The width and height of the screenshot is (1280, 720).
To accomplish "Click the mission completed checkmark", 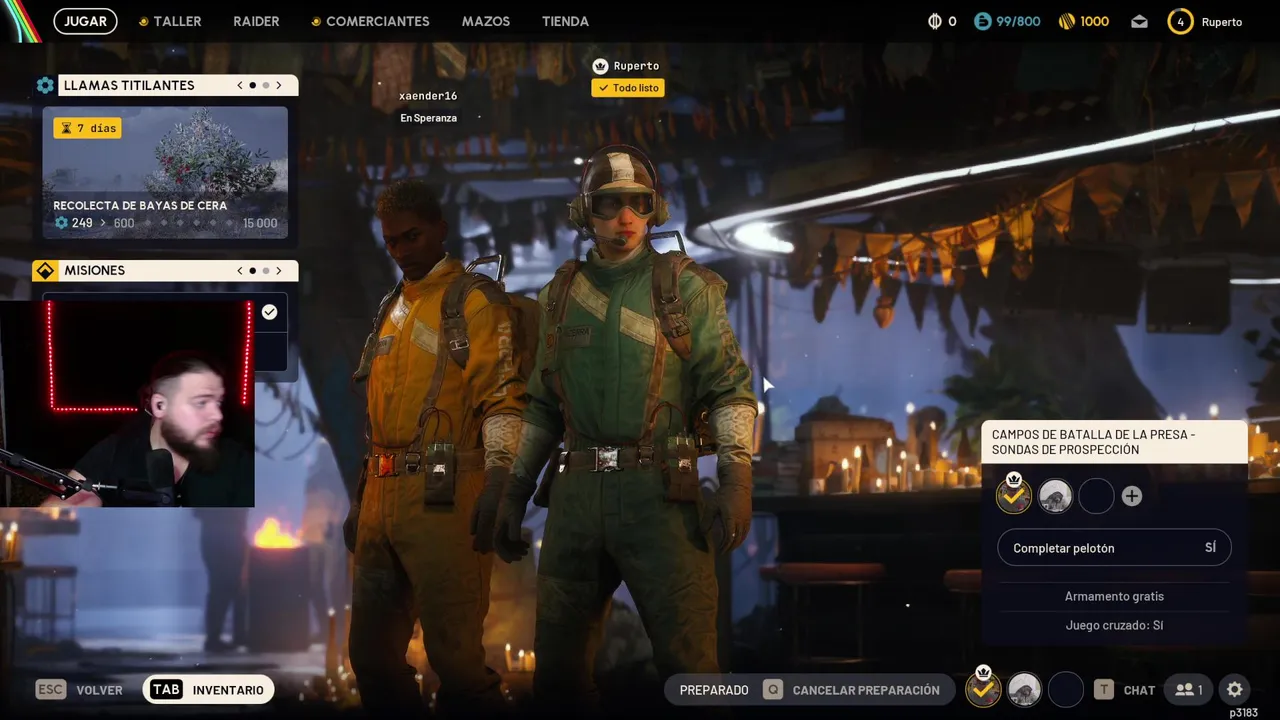I will (269, 312).
